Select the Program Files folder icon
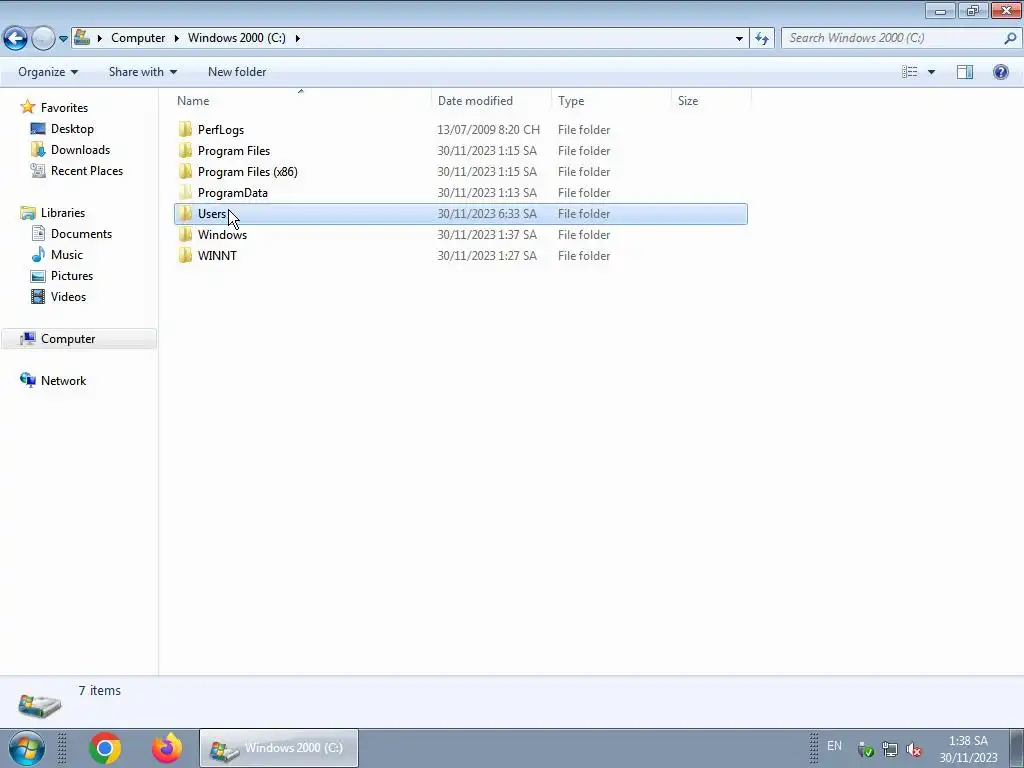Image resolution: width=1024 pixels, height=768 pixels. point(185,150)
